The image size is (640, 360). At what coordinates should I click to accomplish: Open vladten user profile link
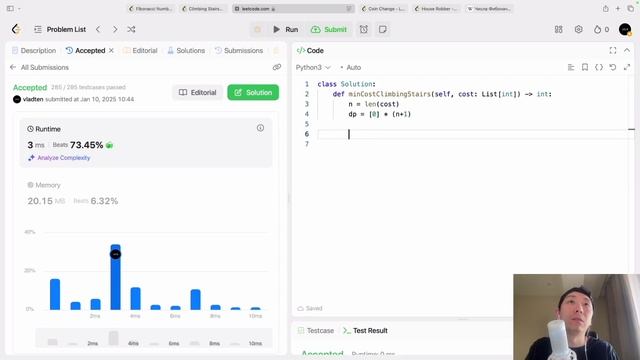(33, 99)
